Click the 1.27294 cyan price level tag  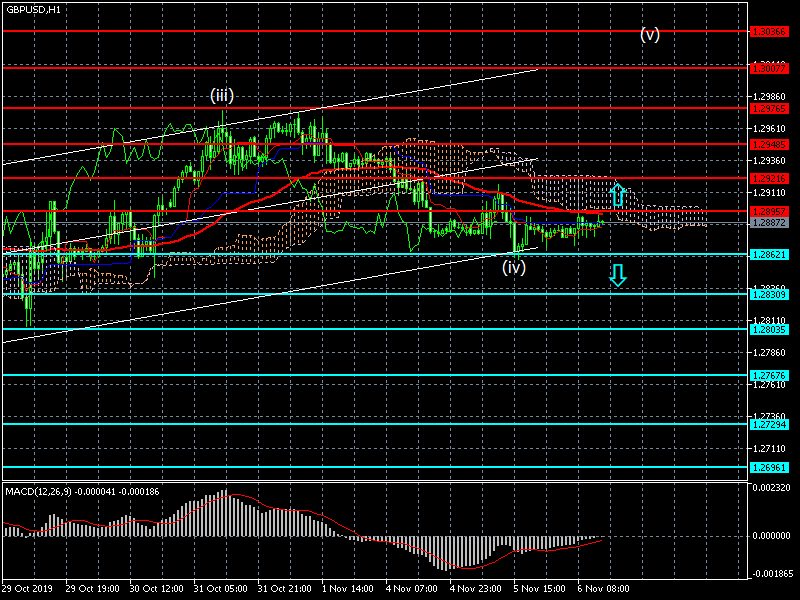point(769,424)
